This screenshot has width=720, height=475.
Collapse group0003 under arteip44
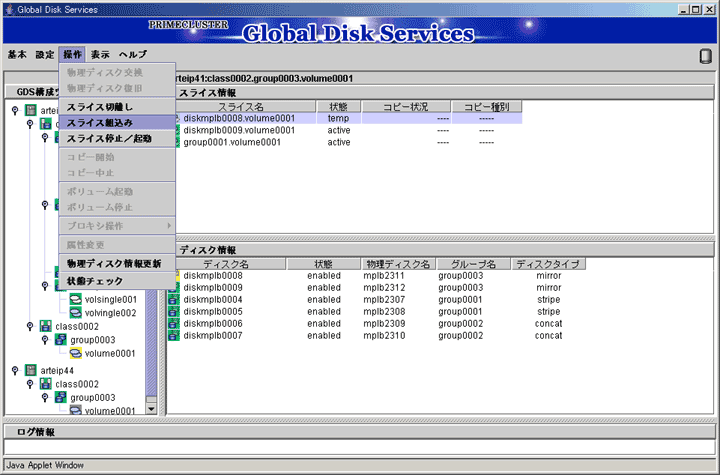click(45, 397)
